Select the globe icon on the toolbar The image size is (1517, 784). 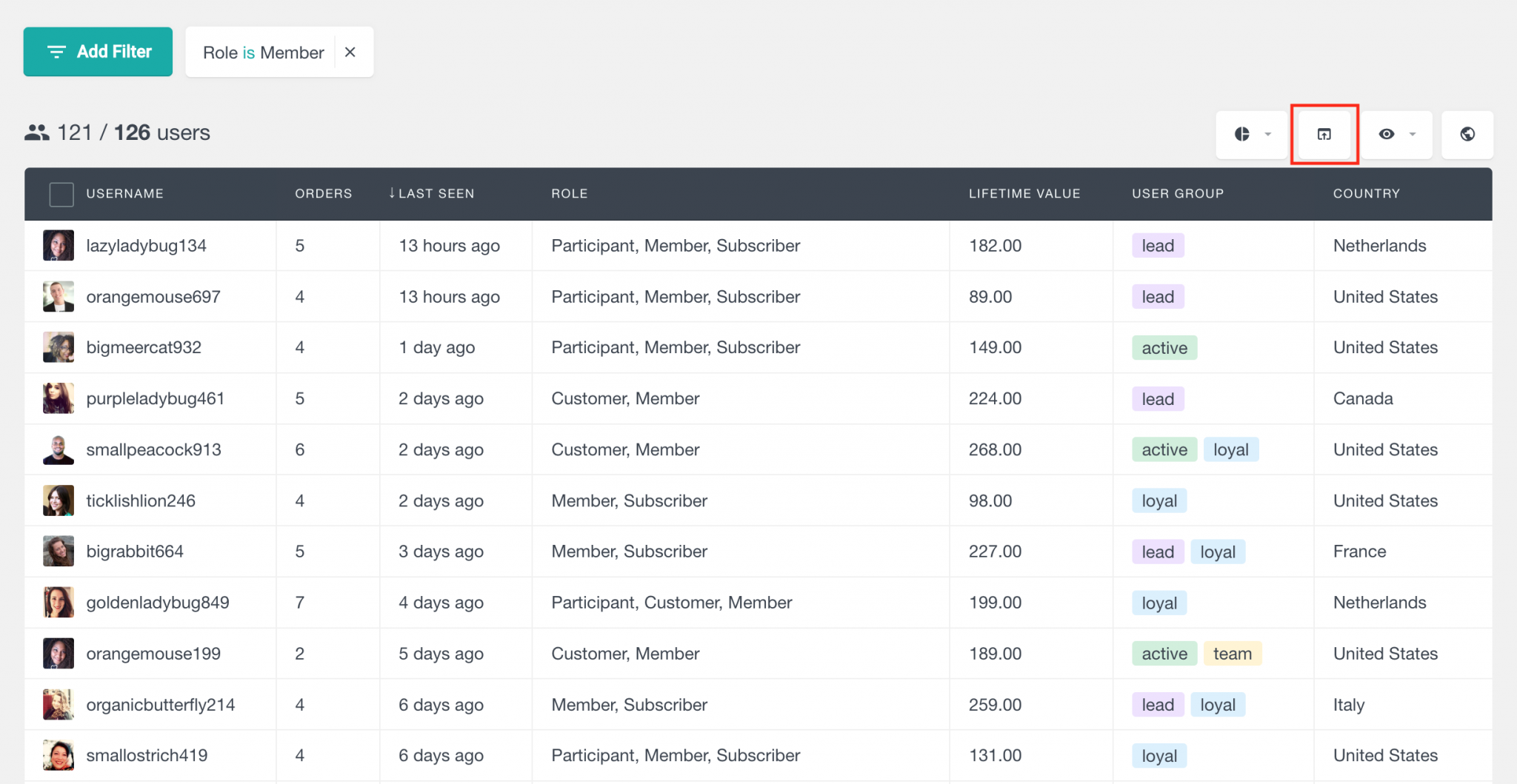click(x=1467, y=135)
